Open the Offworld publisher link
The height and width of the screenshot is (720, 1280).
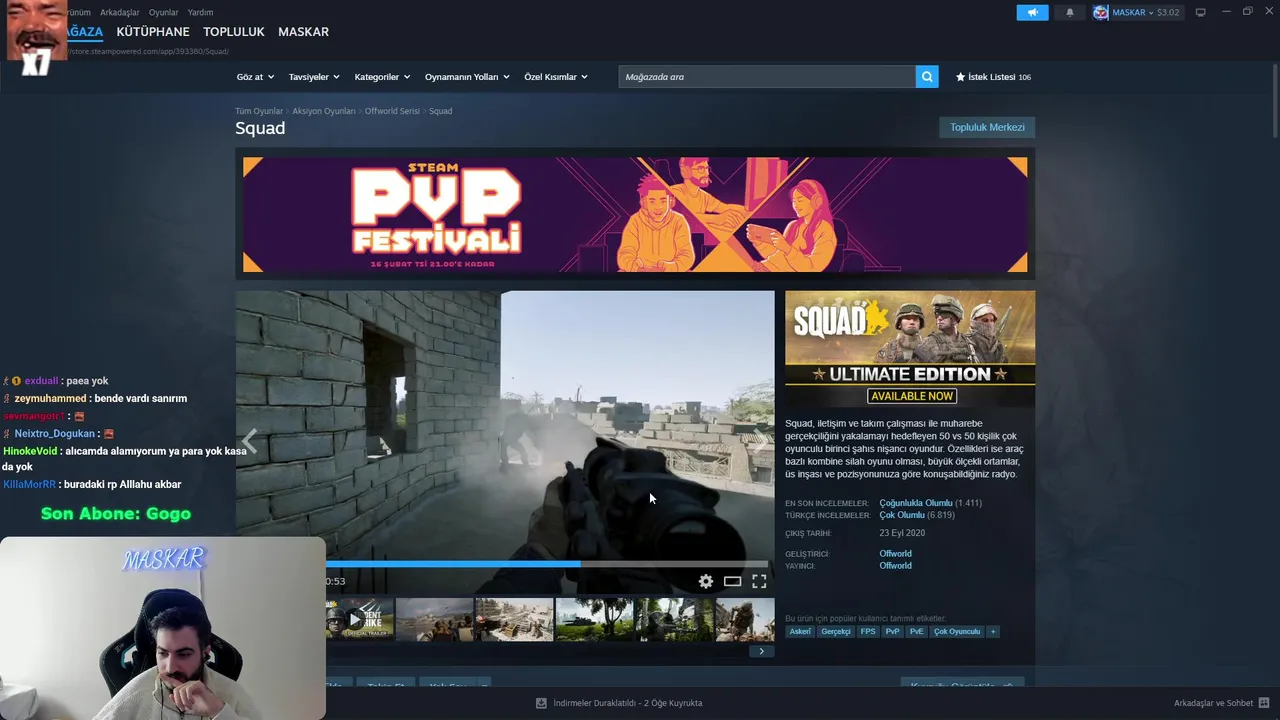[895, 566]
